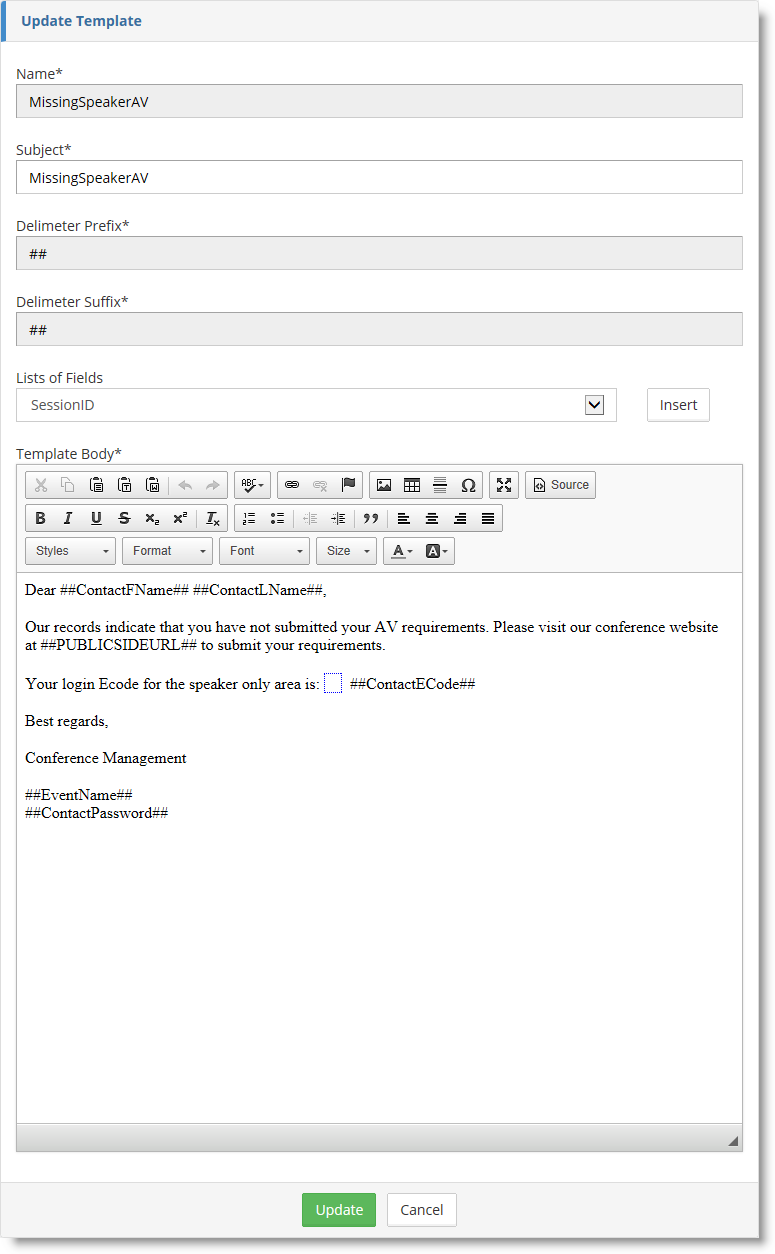Open the text color picker

pyautogui.click(x=402, y=551)
